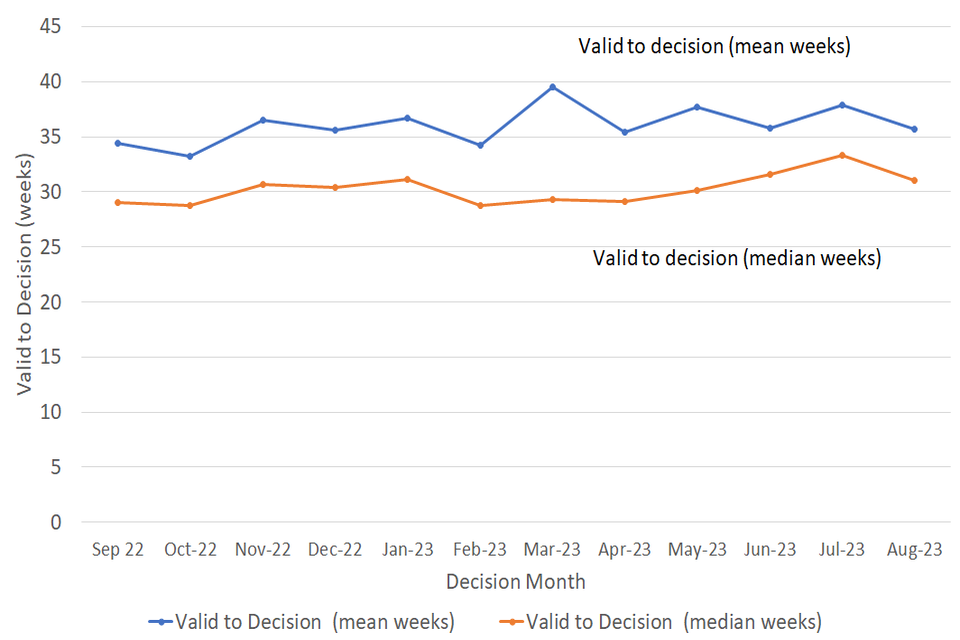The height and width of the screenshot is (640, 960).
Task: Click the median weeks annotation below the orange line
Action: click(736, 258)
